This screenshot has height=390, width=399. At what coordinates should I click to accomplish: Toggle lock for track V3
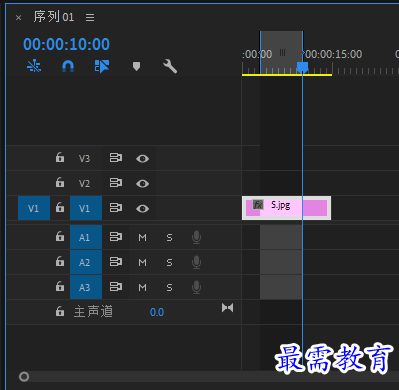click(x=60, y=157)
